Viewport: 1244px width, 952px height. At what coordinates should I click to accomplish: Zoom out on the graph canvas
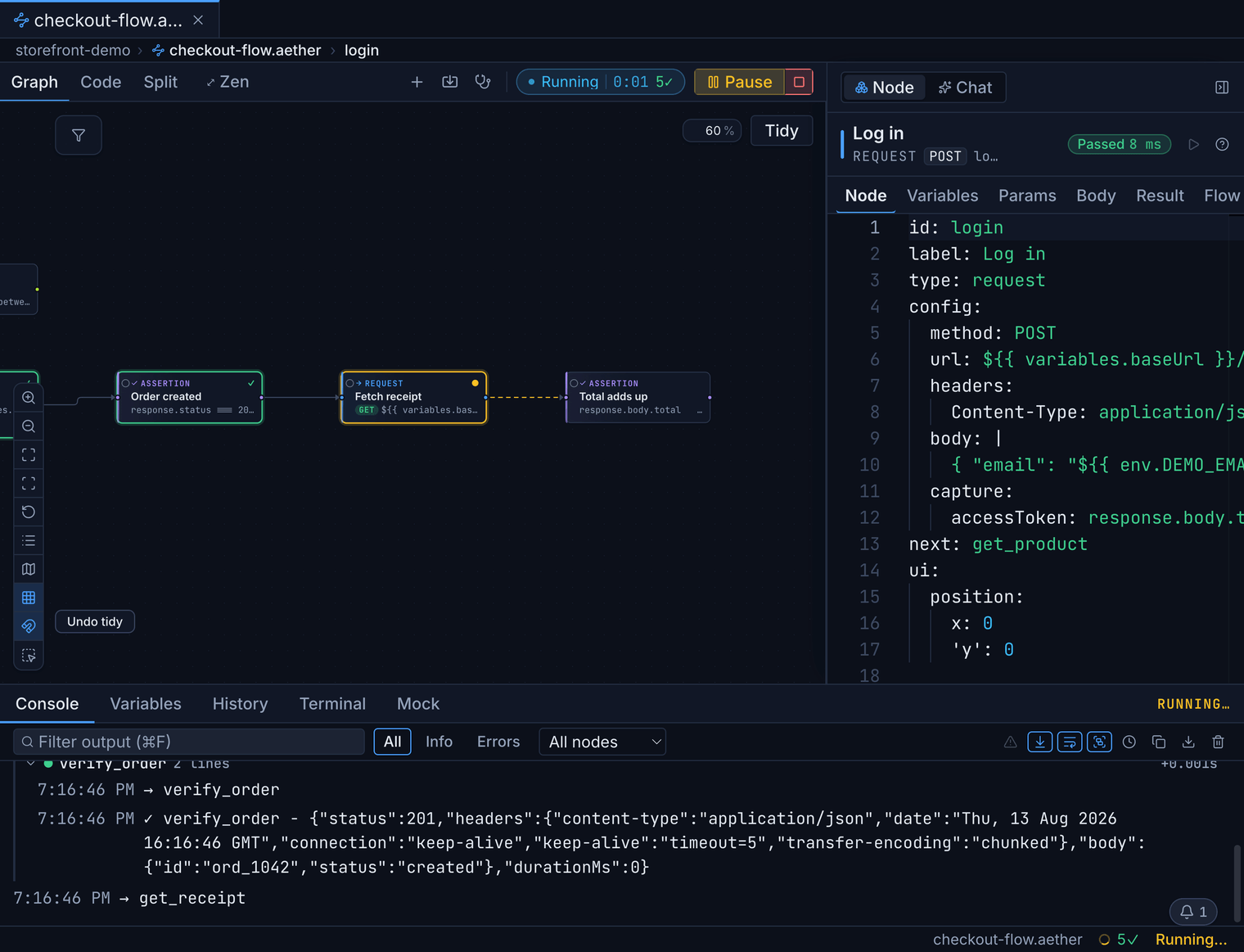[x=29, y=426]
